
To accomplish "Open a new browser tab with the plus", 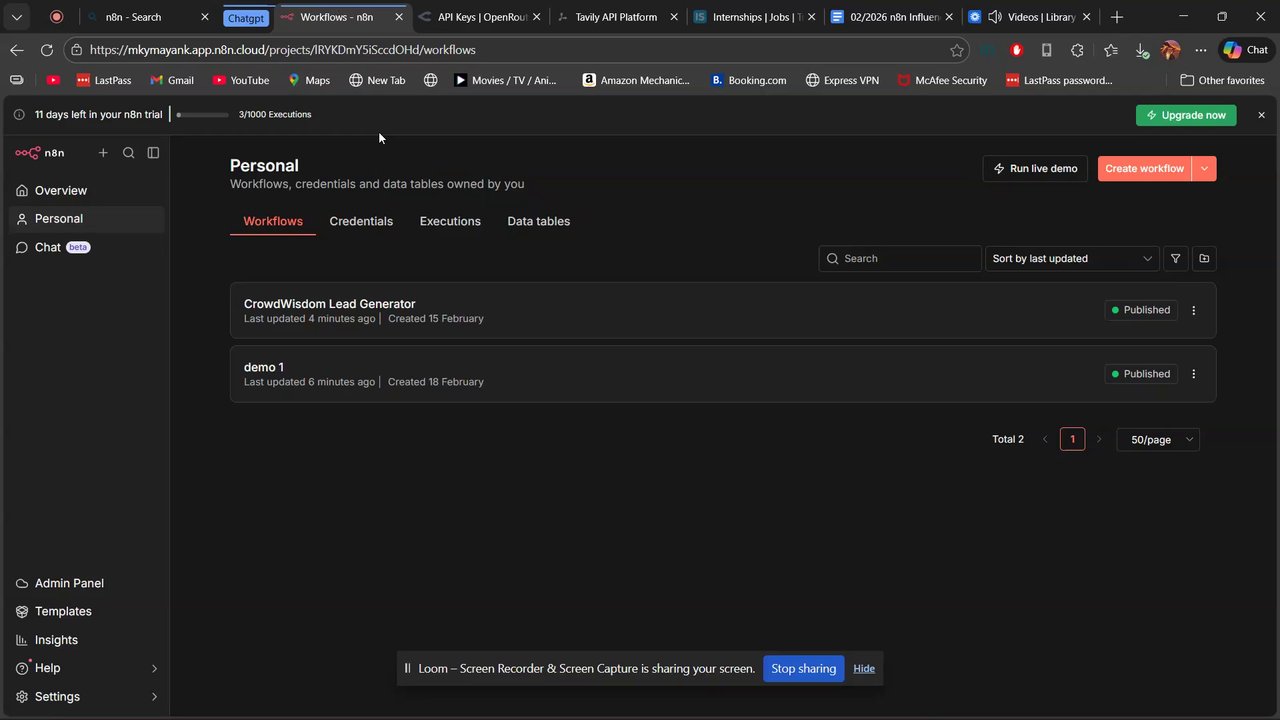I will click(x=1117, y=17).
